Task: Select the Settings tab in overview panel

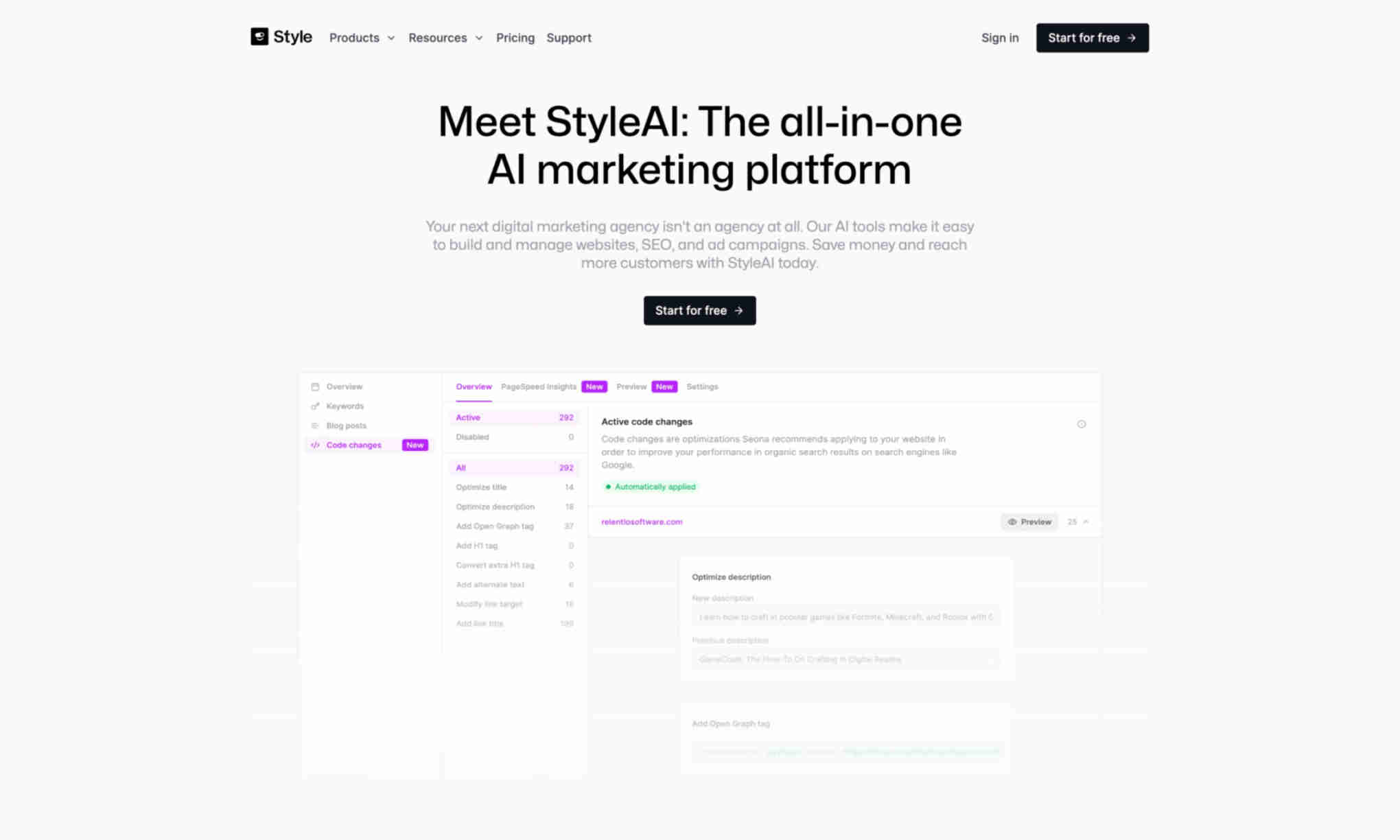Action: click(703, 386)
